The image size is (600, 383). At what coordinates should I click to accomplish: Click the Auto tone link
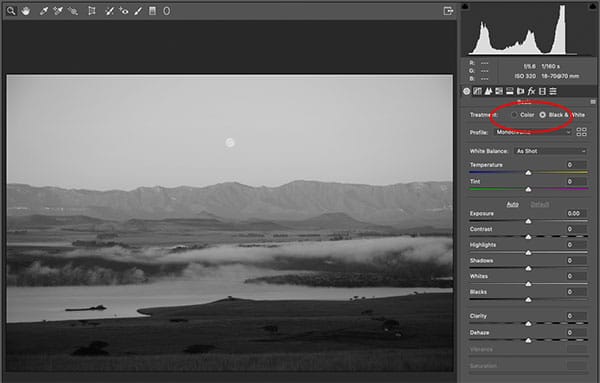[x=512, y=204]
